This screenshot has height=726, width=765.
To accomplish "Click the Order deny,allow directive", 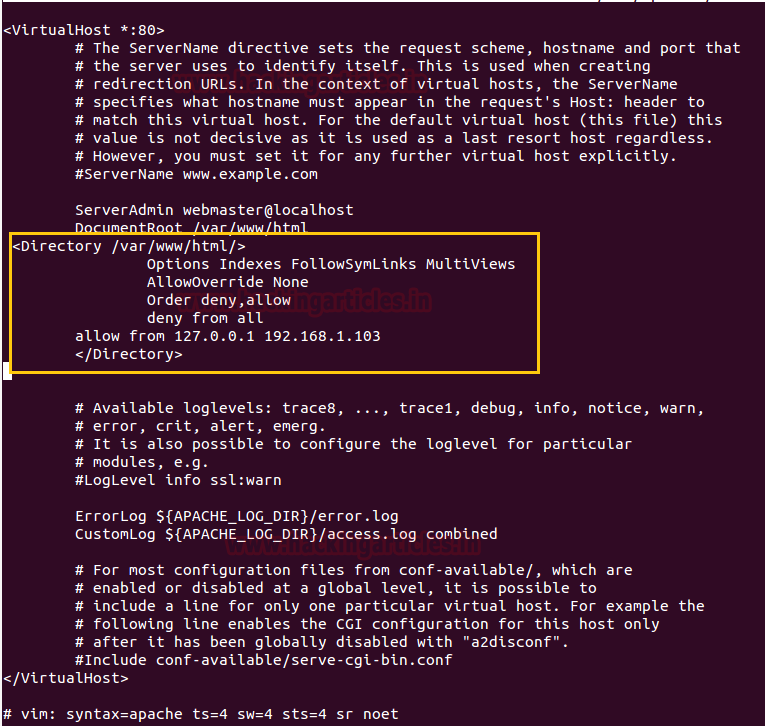I will click(x=219, y=300).
